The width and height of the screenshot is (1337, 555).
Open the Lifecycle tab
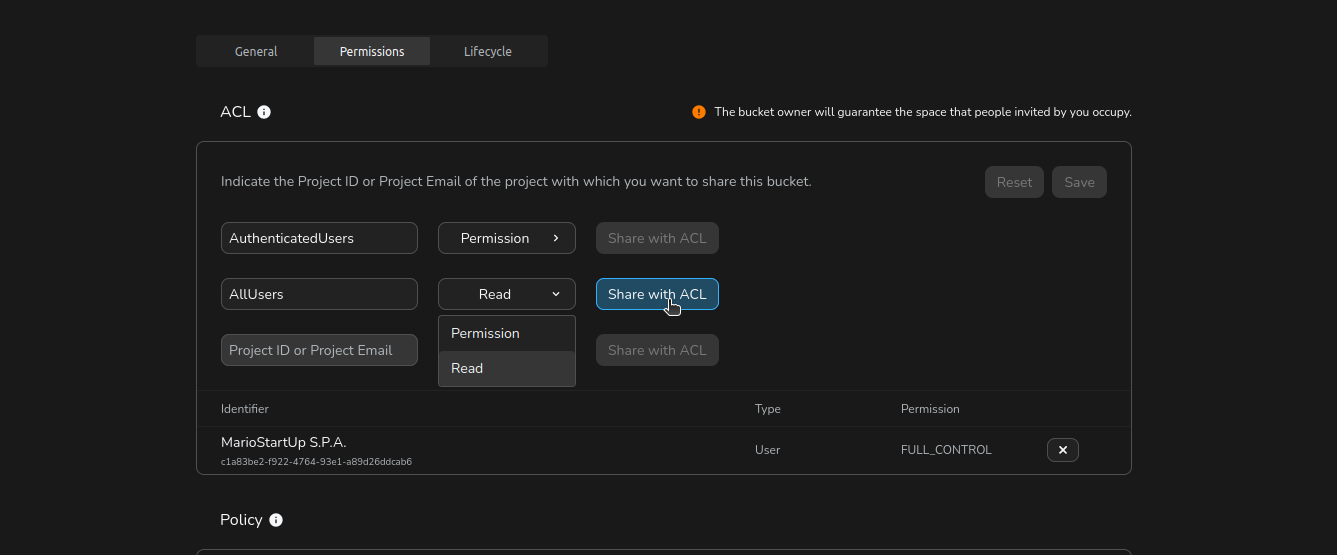(x=488, y=51)
